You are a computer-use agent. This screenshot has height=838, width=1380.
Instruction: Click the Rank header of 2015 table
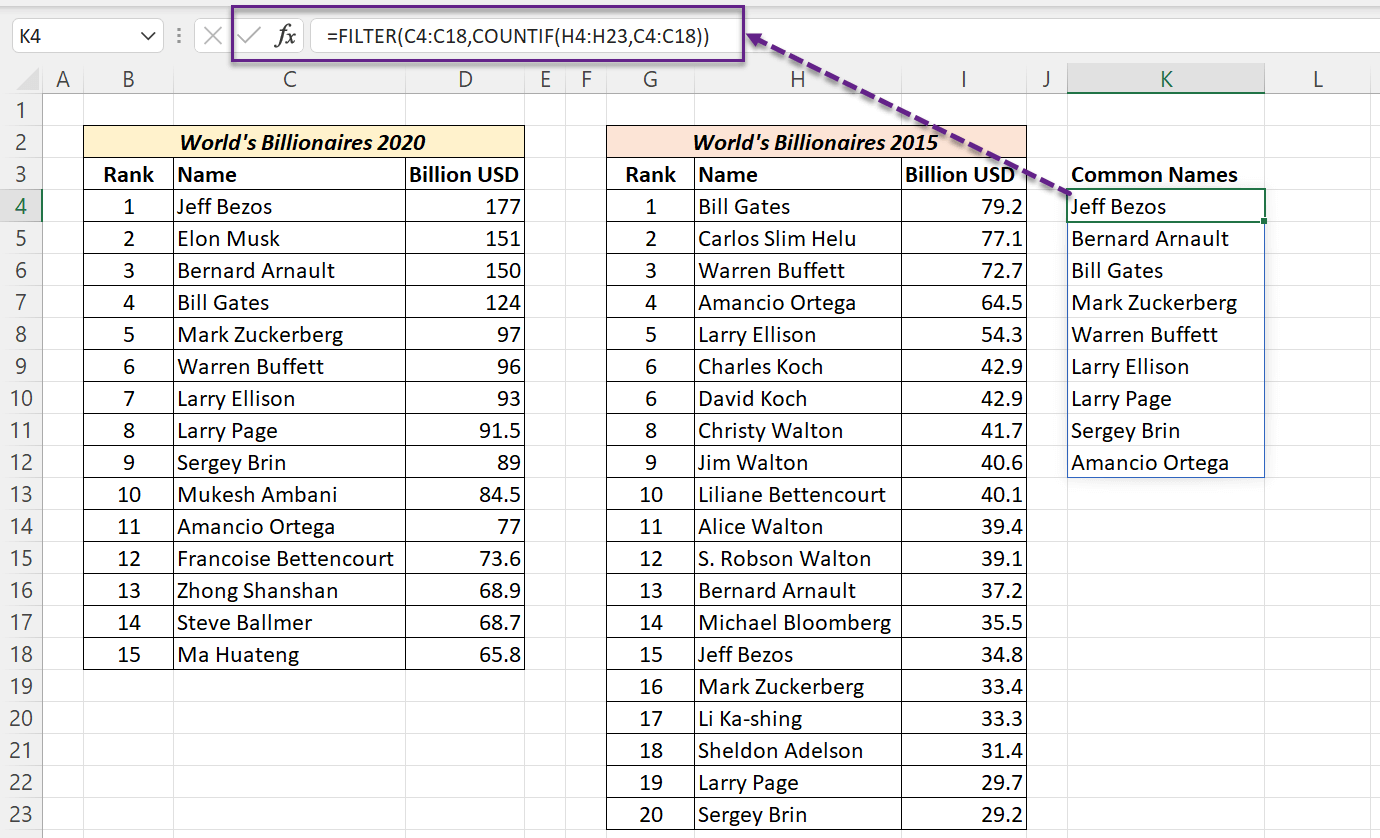[651, 174]
